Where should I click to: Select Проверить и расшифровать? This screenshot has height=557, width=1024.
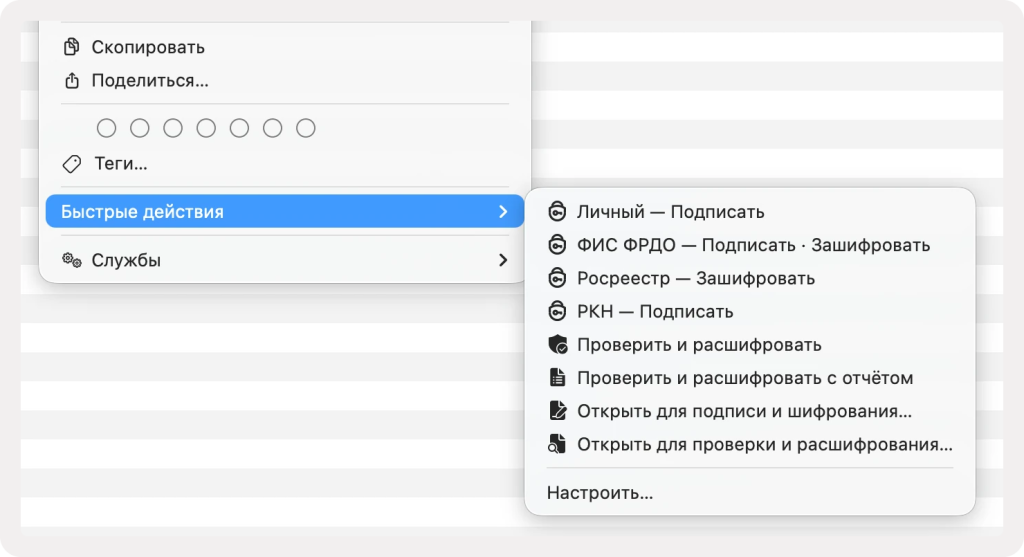coord(750,344)
